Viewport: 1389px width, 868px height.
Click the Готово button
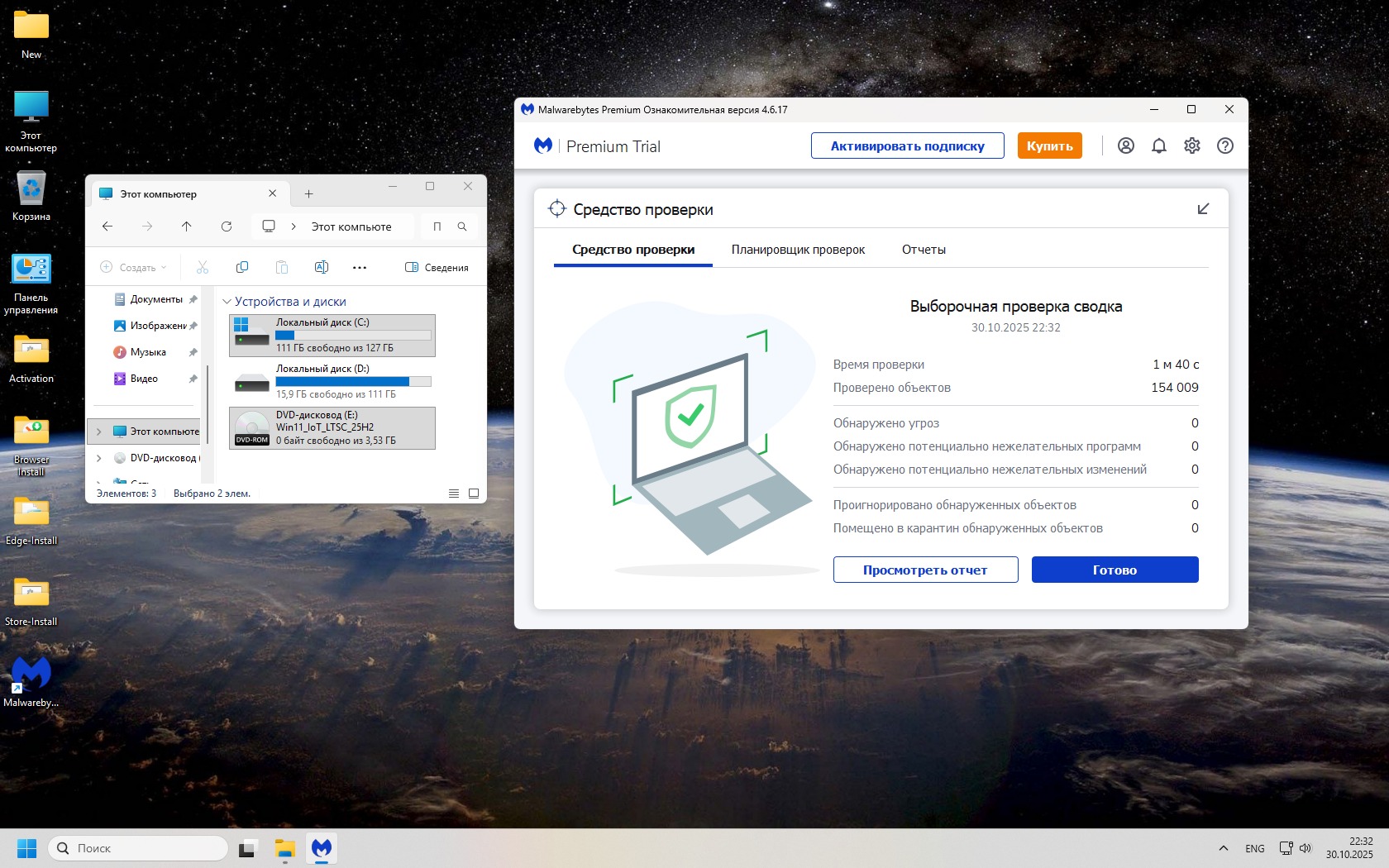(1115, 570)
